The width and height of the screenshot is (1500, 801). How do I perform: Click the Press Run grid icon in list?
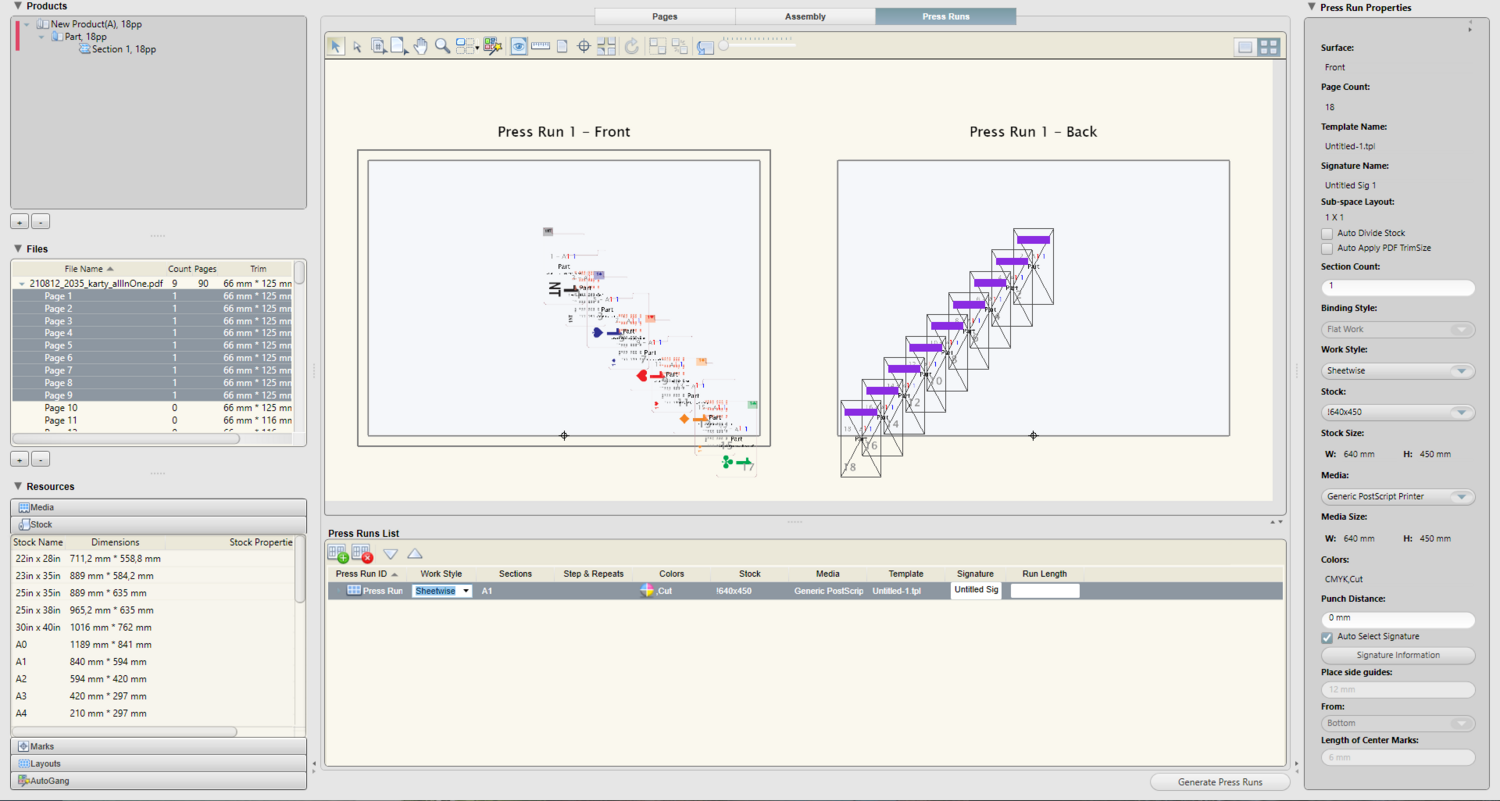[x=353, y=591]
